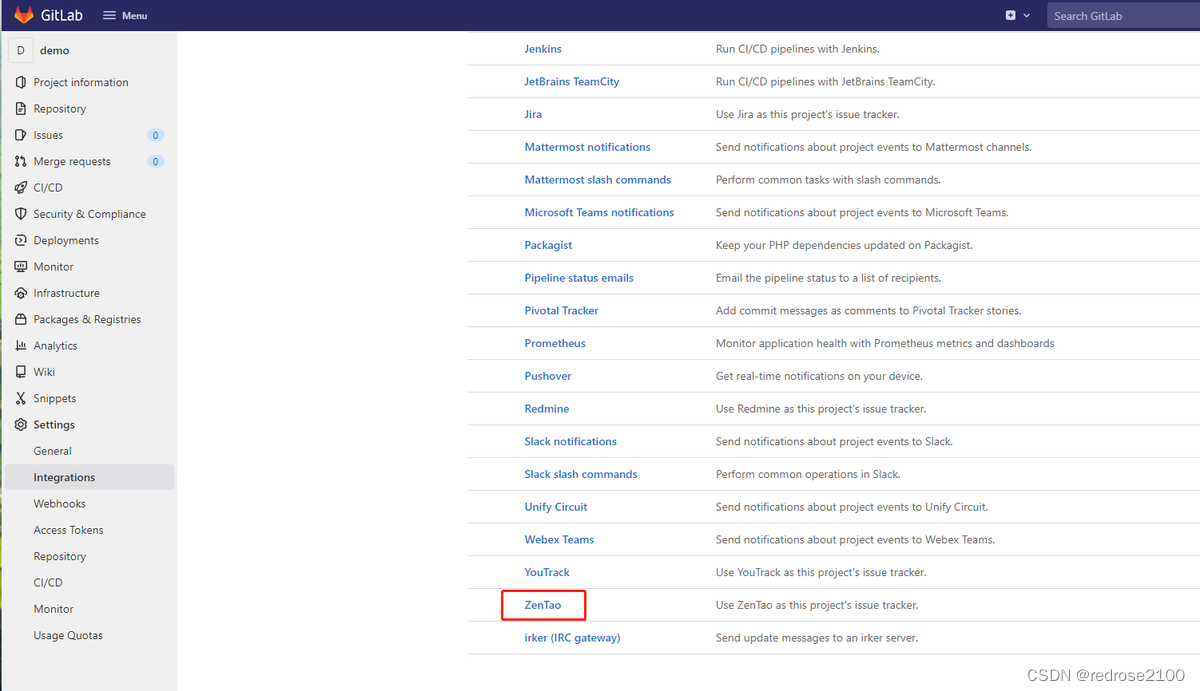This screenshot has height=691, width=1200.
Task: Open the Jira integration link
Action: point(533,114)
